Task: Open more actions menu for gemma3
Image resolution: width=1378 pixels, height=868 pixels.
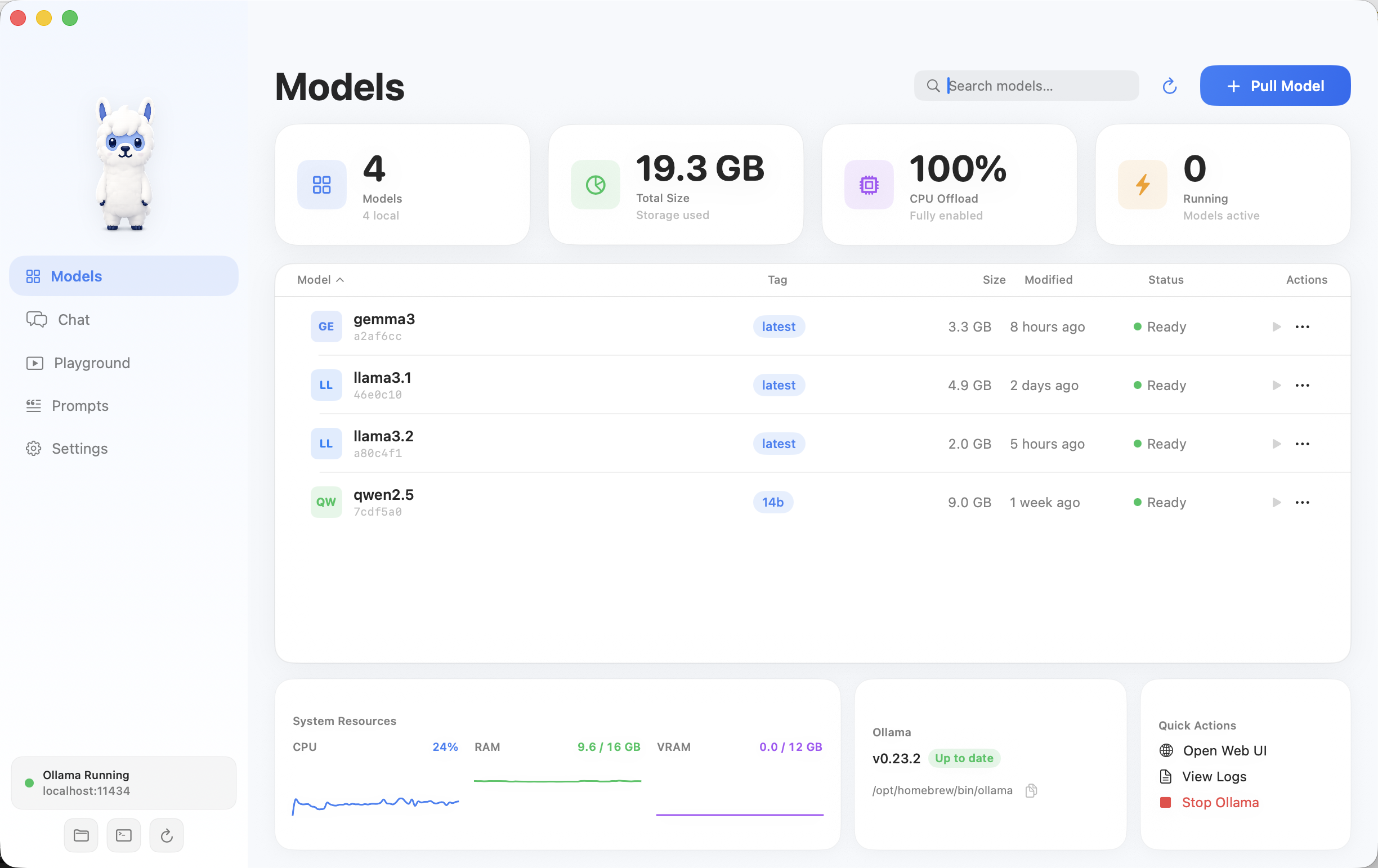Action: tap(1302, 326)
